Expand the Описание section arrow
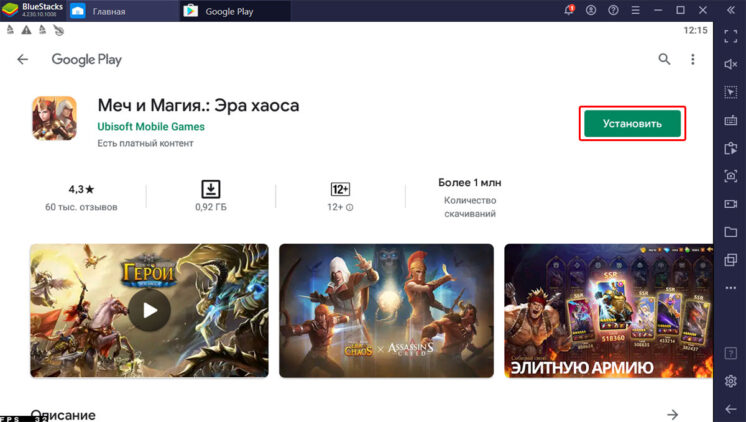Screen dimensions: 746x422 tap(672, 414)
